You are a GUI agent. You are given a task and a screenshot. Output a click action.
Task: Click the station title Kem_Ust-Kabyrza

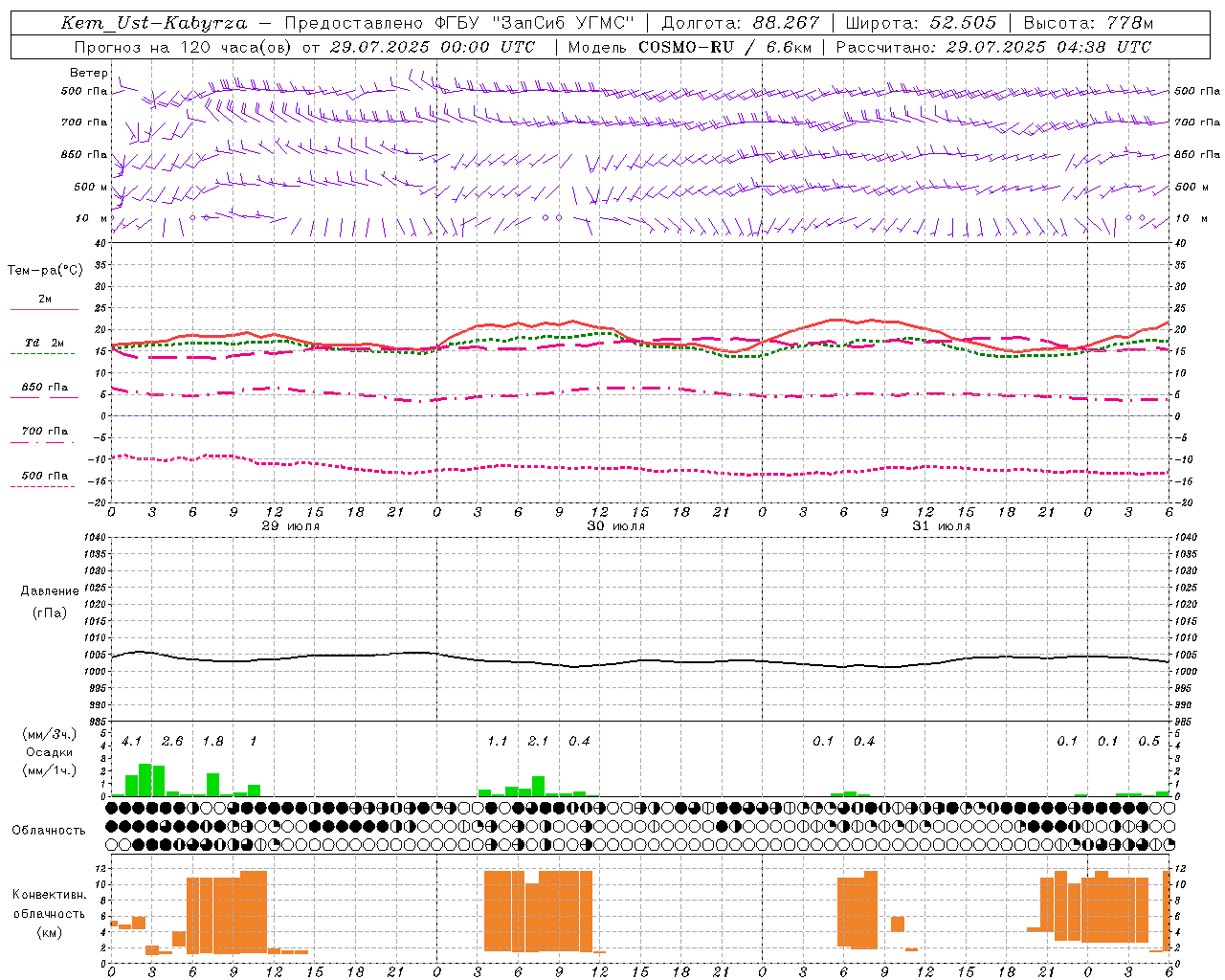click(154, 23)
